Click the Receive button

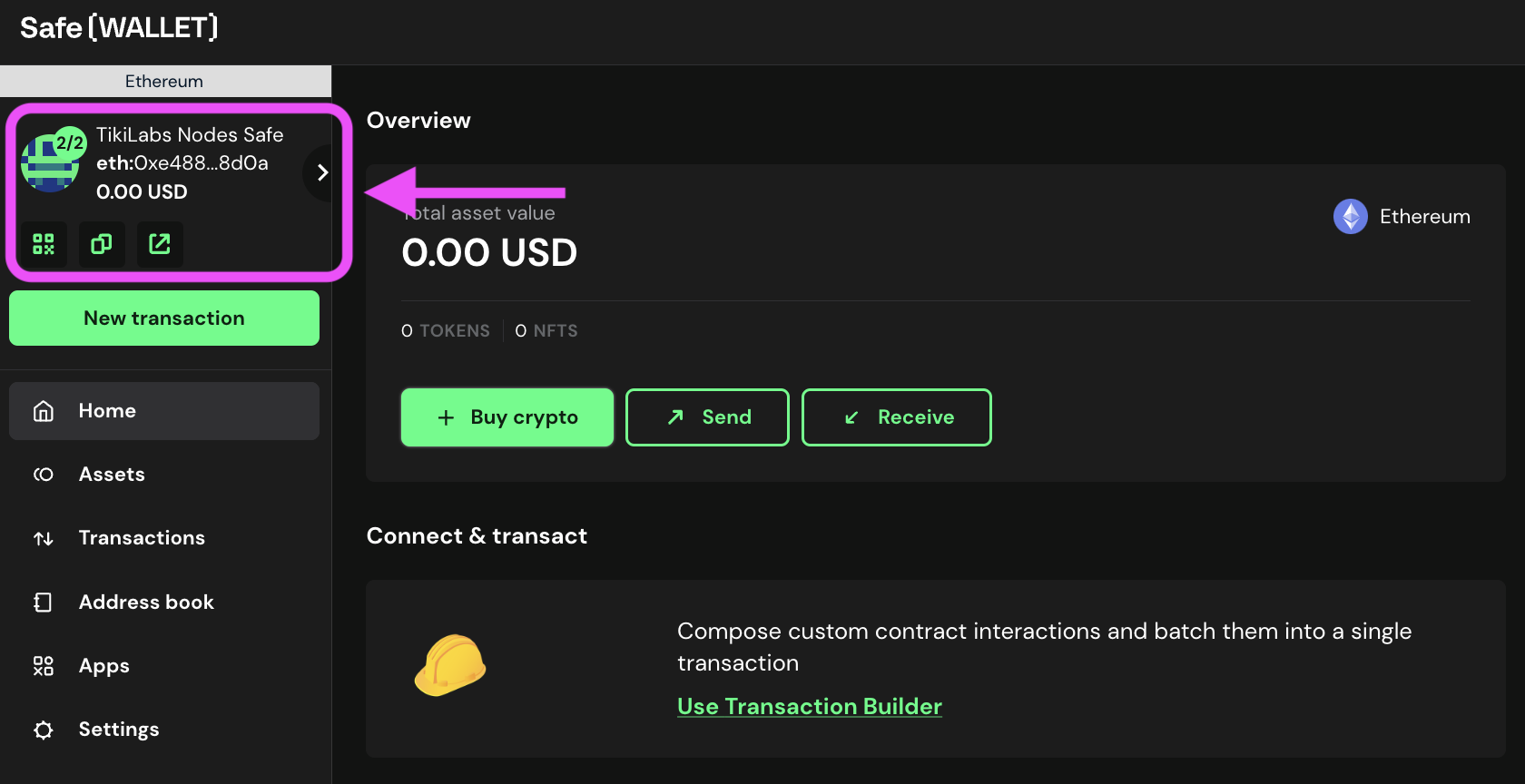click(896, 417)
